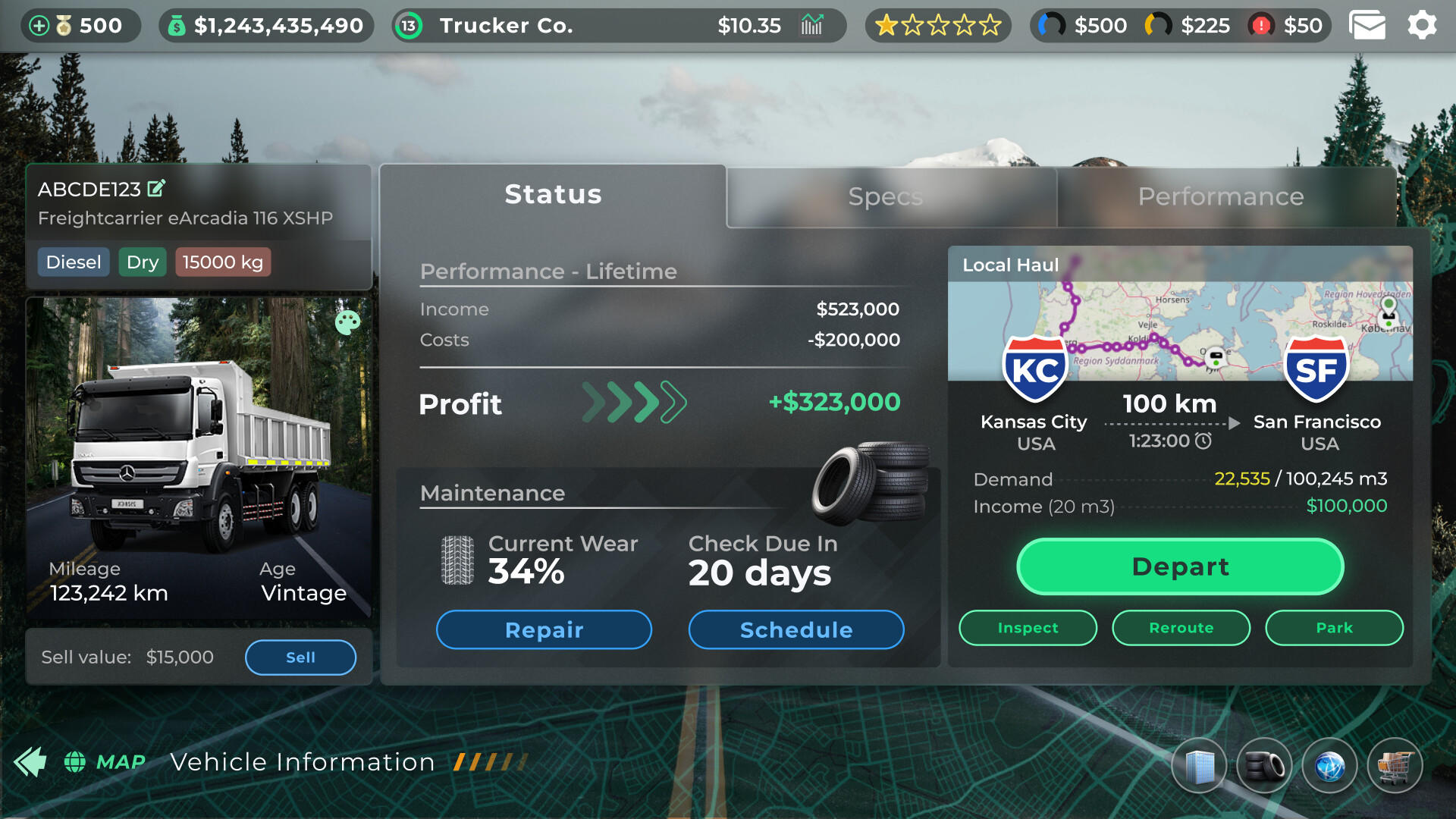1456x819 pixels.
Task: Switch to the Performance tab
Action: (x=1221, y=197)
